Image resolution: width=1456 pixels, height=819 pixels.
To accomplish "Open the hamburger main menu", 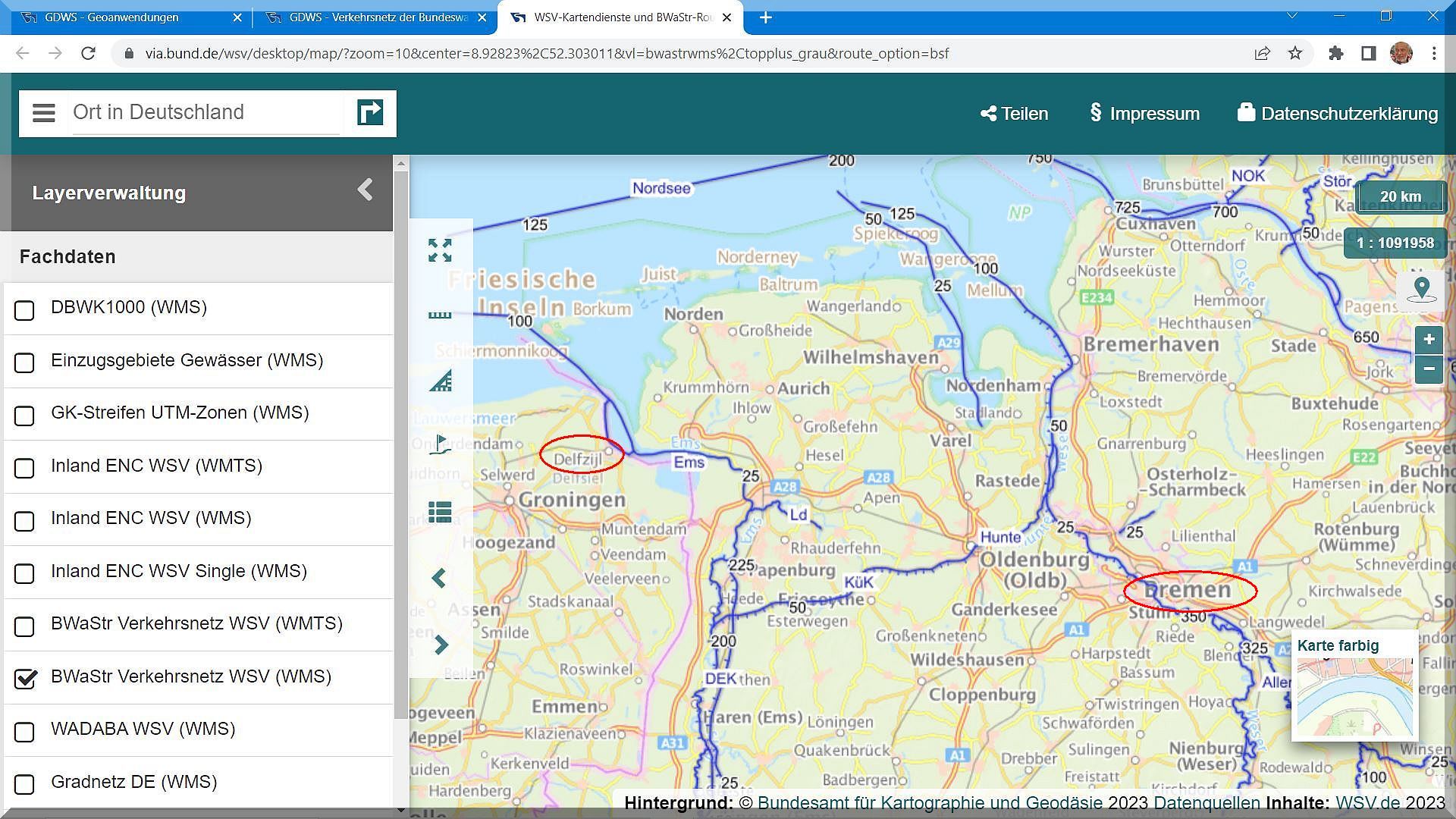I will 44,113.
